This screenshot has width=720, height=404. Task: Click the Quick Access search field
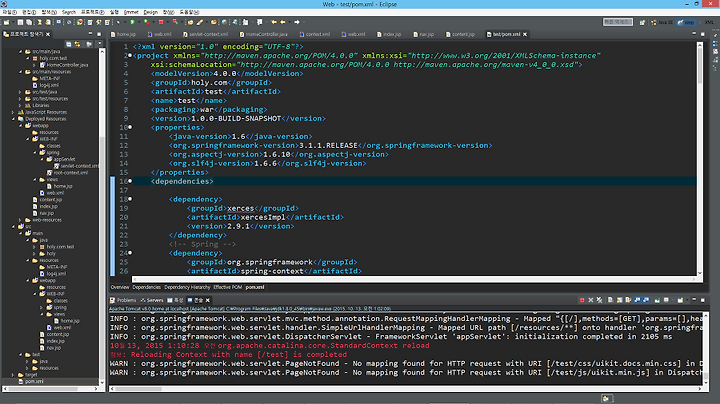click(x=618, y=22)
